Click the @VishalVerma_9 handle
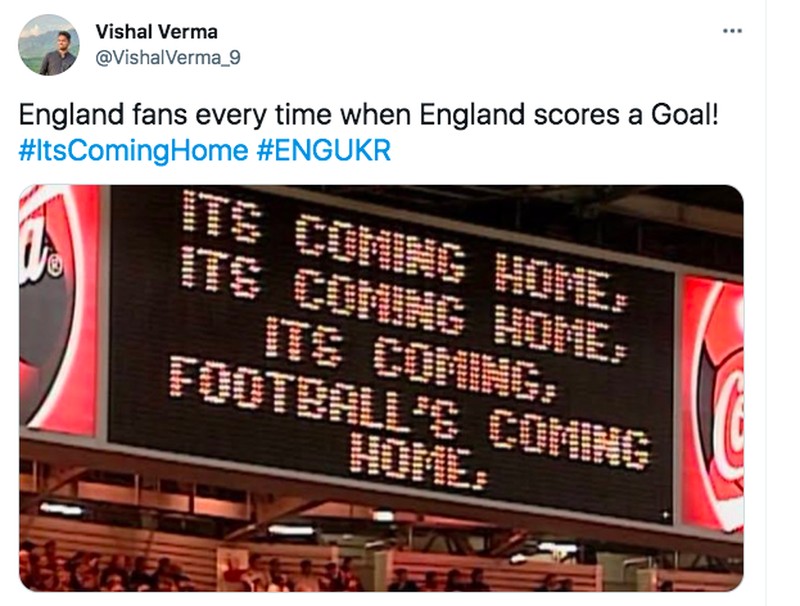This screenshot has height=606, width=800. 168,58
